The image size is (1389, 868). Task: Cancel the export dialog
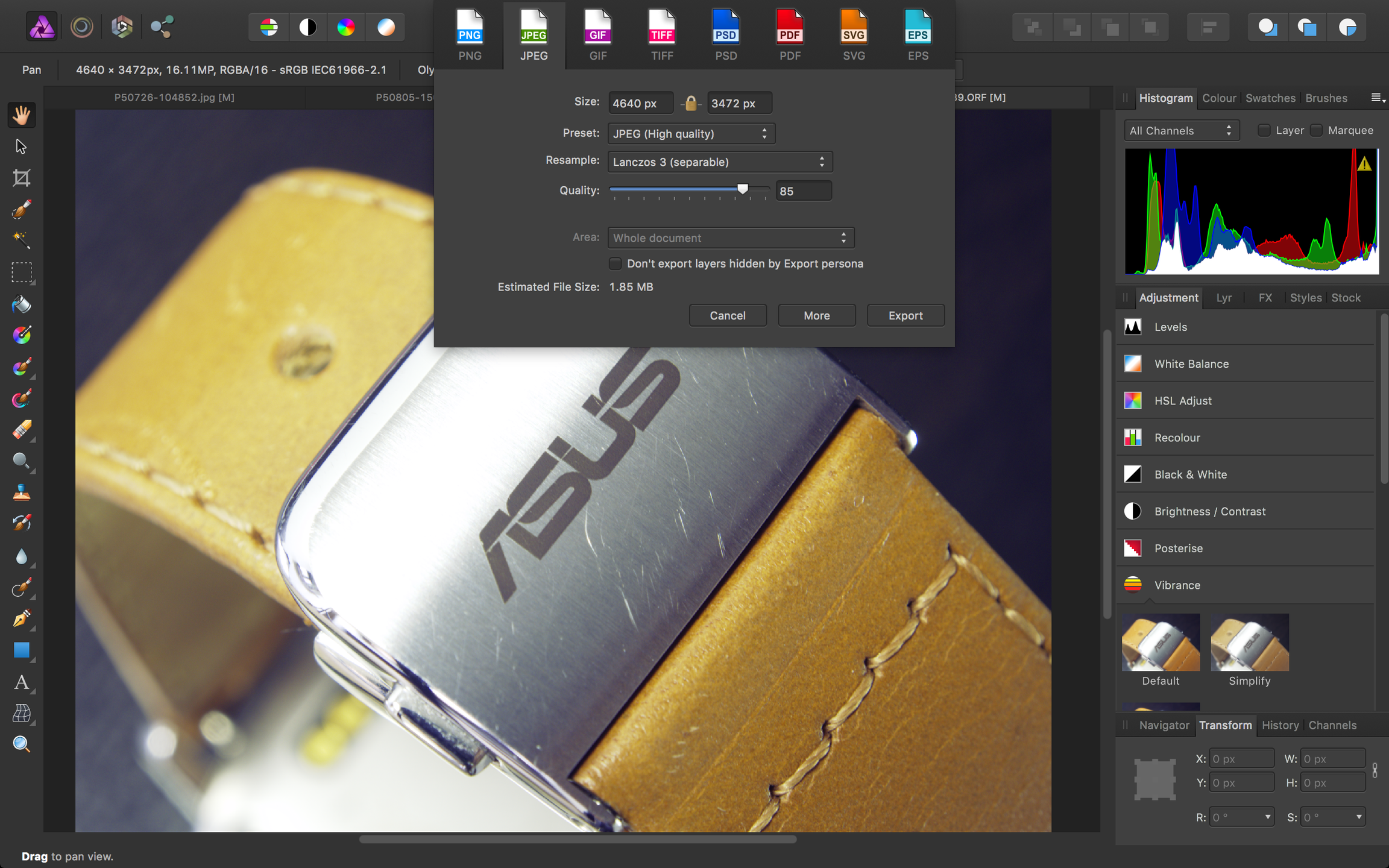[728, 315]
